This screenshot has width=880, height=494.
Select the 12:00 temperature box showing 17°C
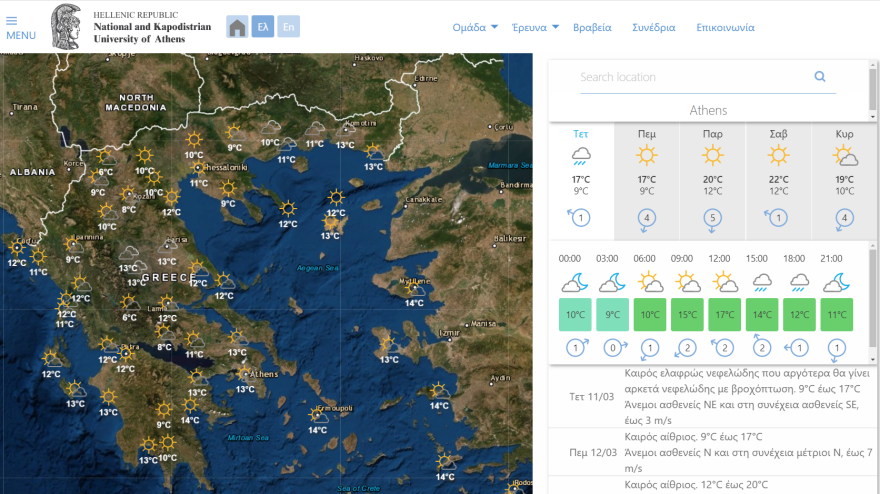[x=725, y=314]
